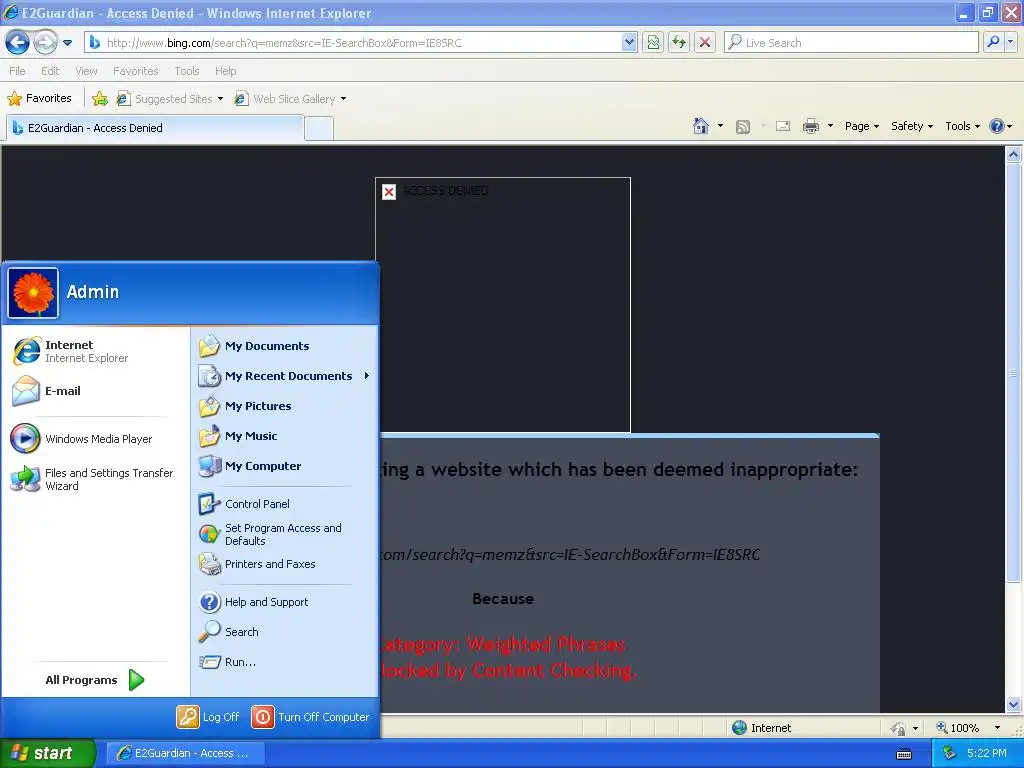Click the Home icon in command bar
Screen dimensions: 1024x768
tap(701, 126)
